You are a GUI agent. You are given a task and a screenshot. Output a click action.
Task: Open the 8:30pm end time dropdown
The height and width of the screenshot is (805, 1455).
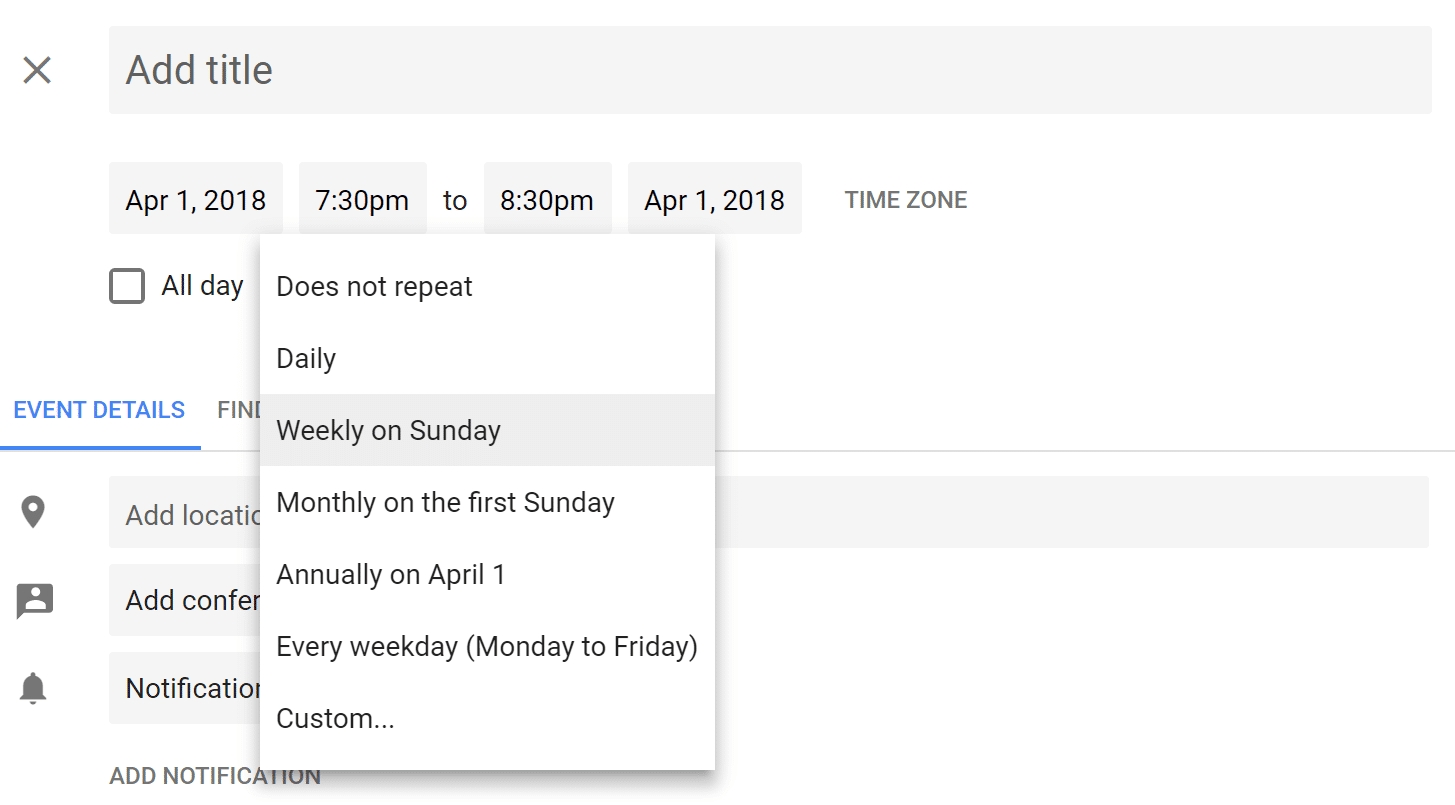point(547,199)
